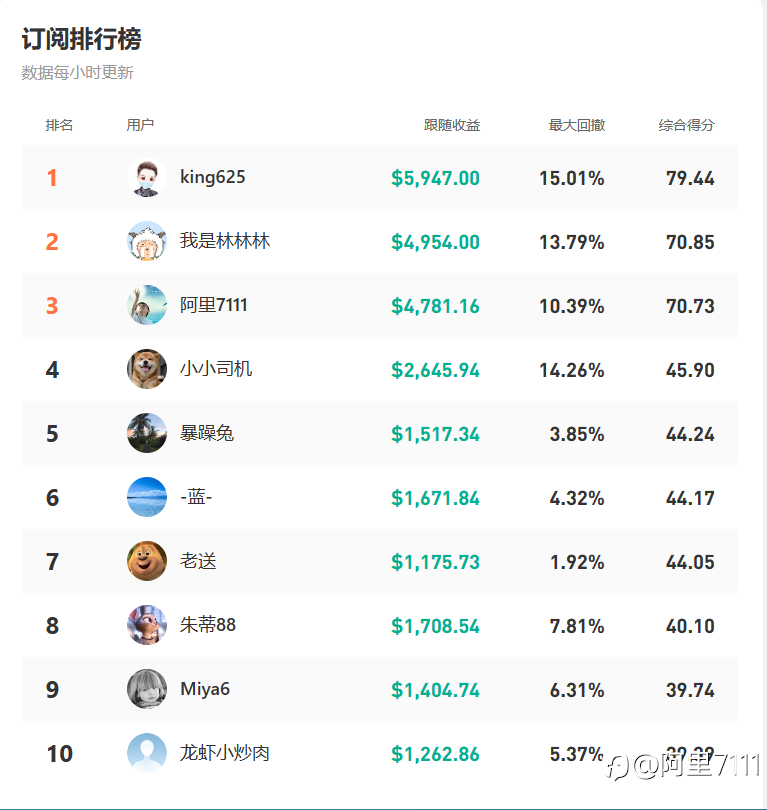Click 老送's $1,175.73 profit value

pyautogui.click(x=435, y=562)
